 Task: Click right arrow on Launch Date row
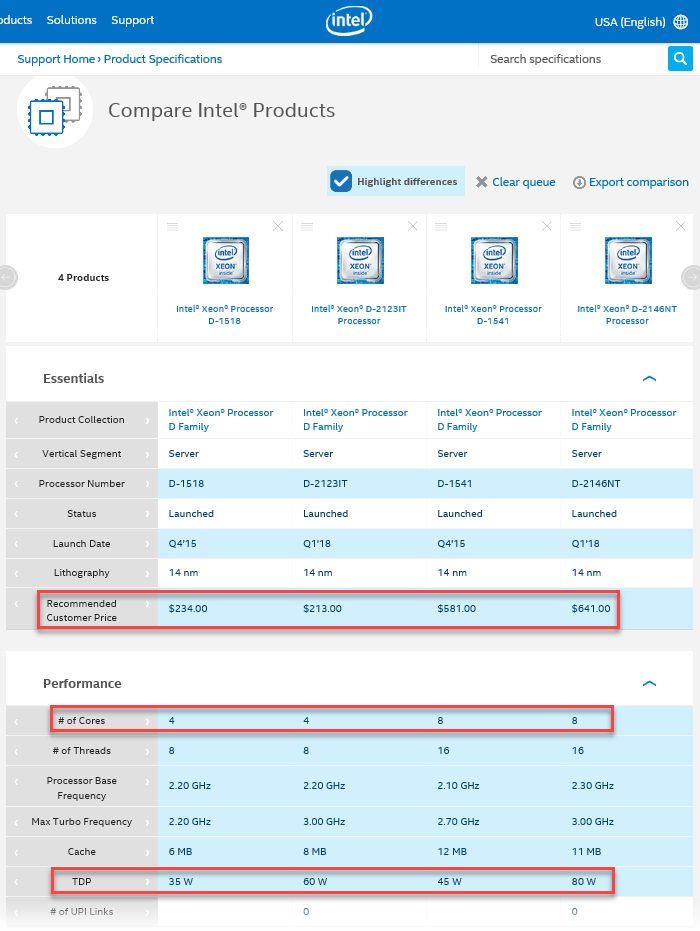147,544
